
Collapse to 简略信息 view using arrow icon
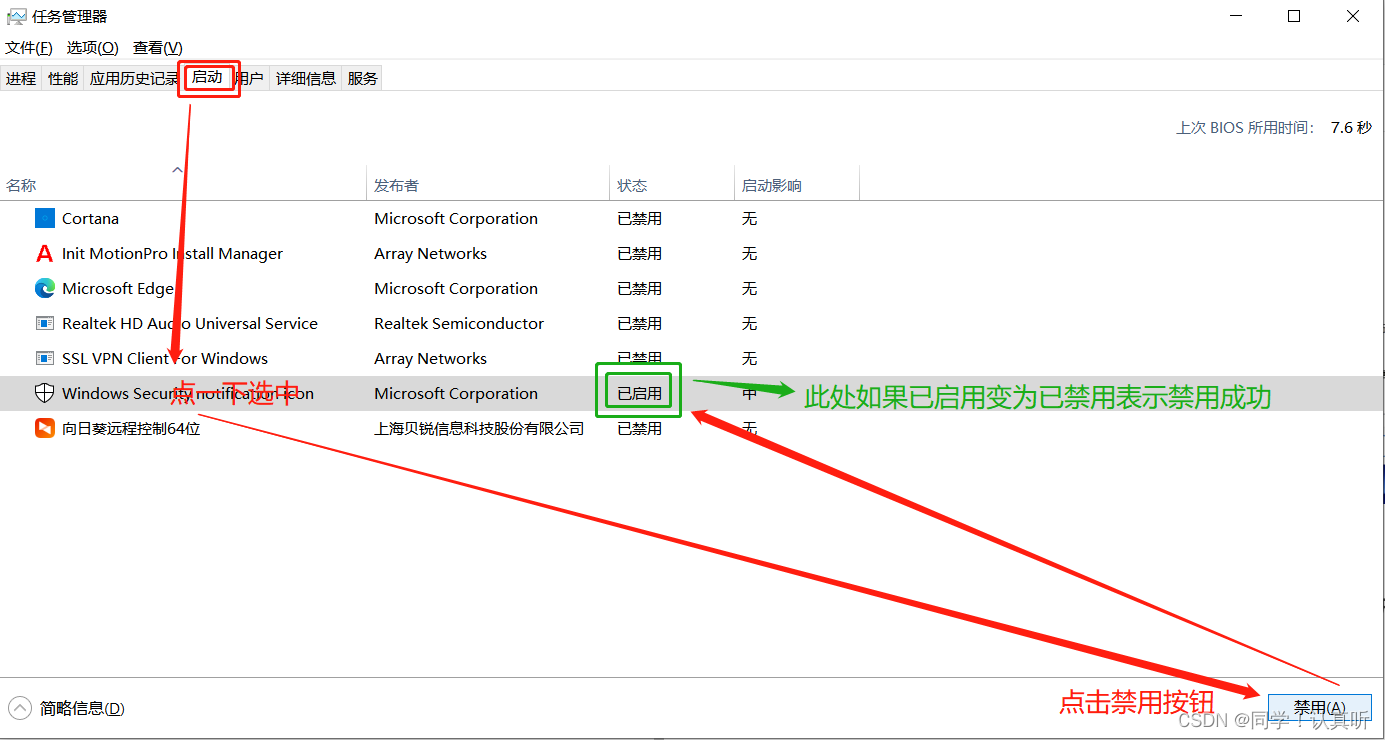click(20, 708)
